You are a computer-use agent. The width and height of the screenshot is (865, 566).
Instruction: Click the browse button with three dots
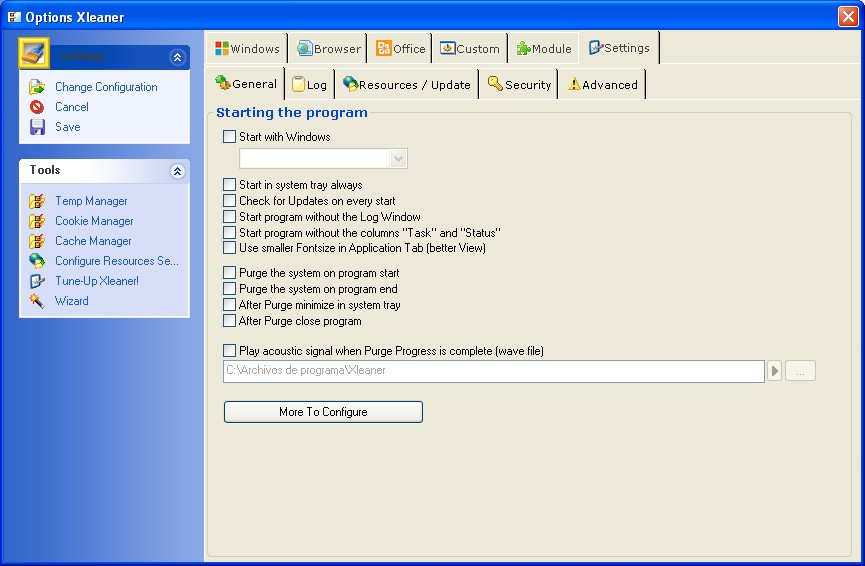[x=800, y=371]
